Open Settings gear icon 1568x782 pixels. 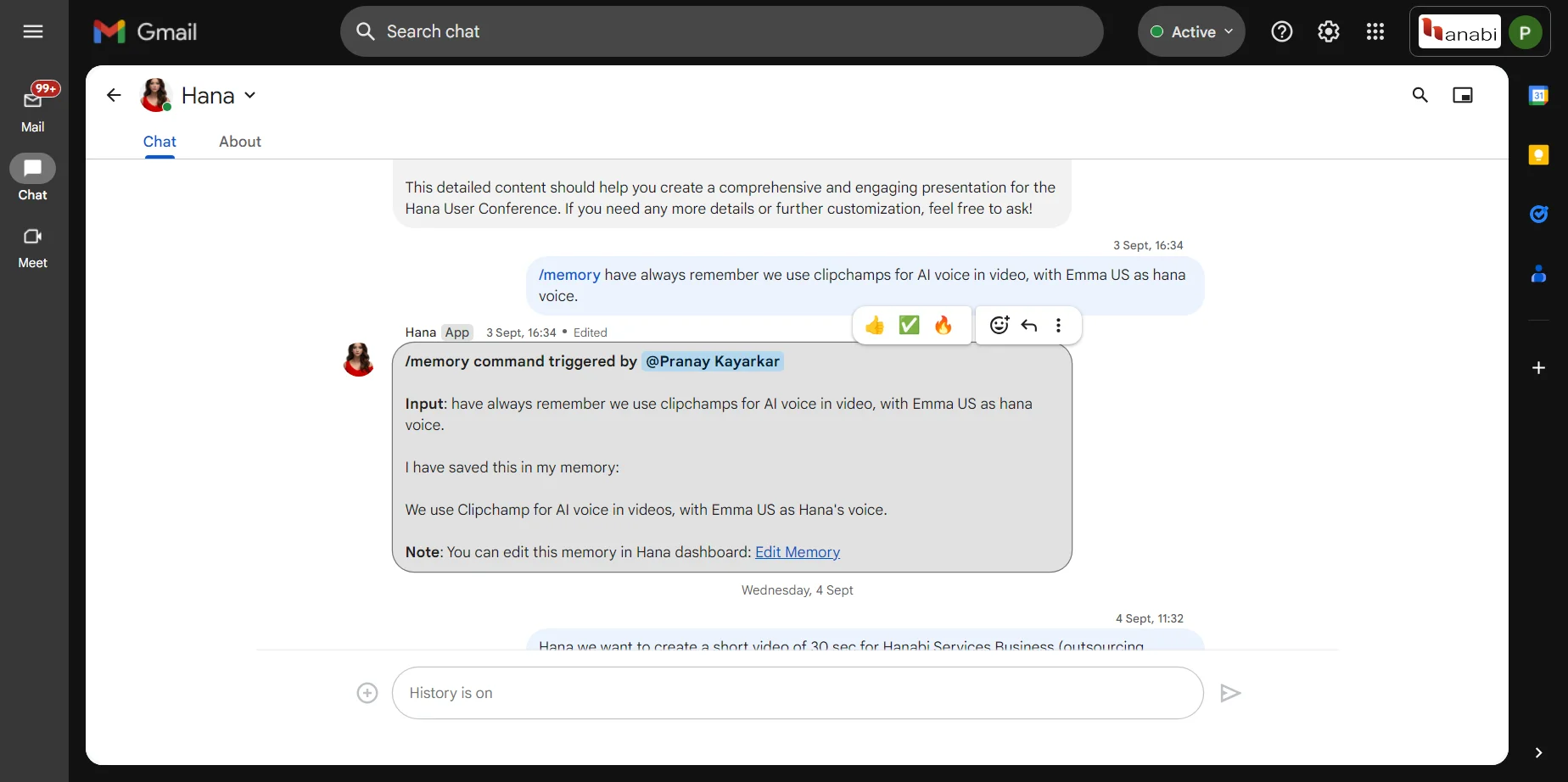click(1329, 31)
